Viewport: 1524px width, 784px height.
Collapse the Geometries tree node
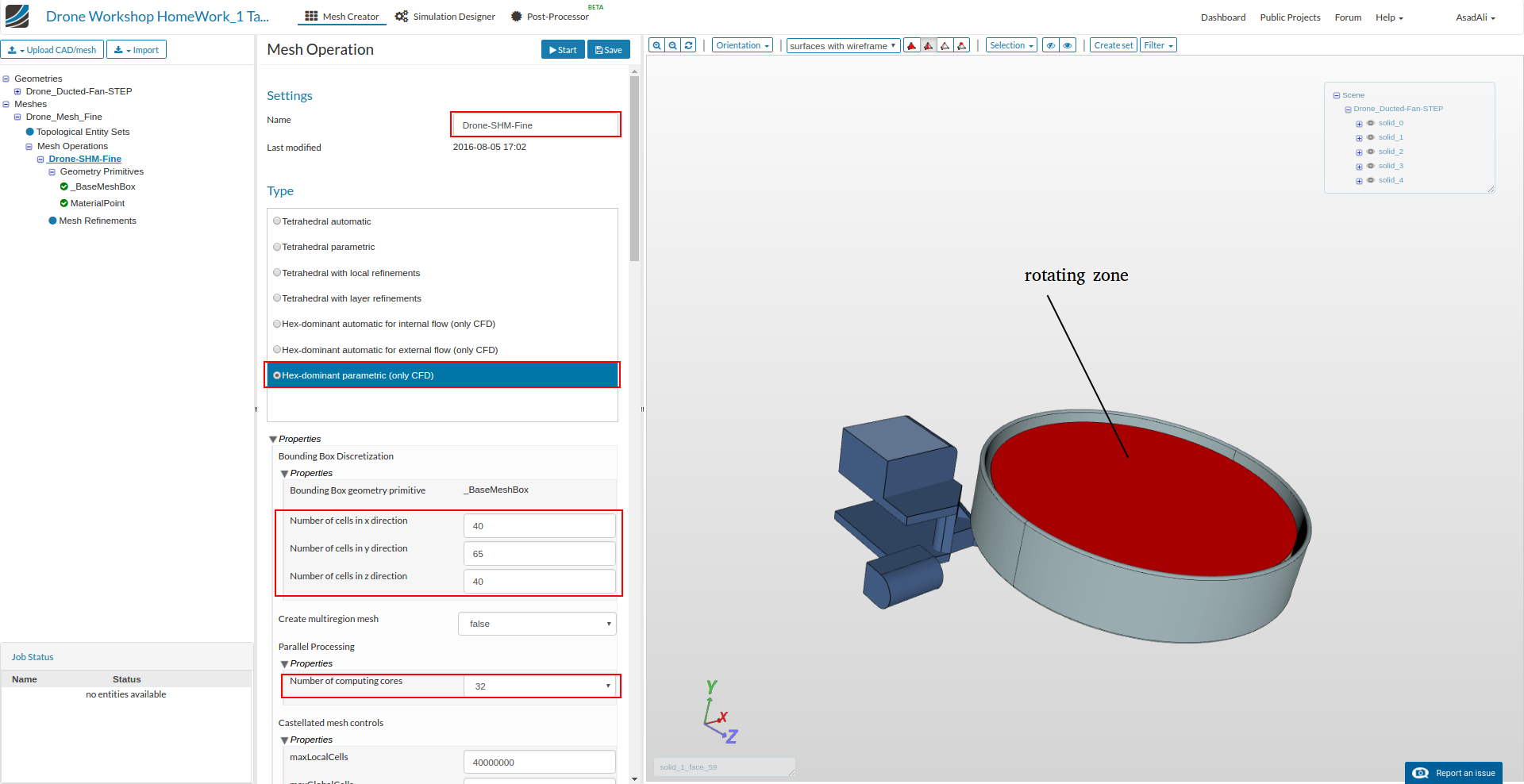point(6,79)
